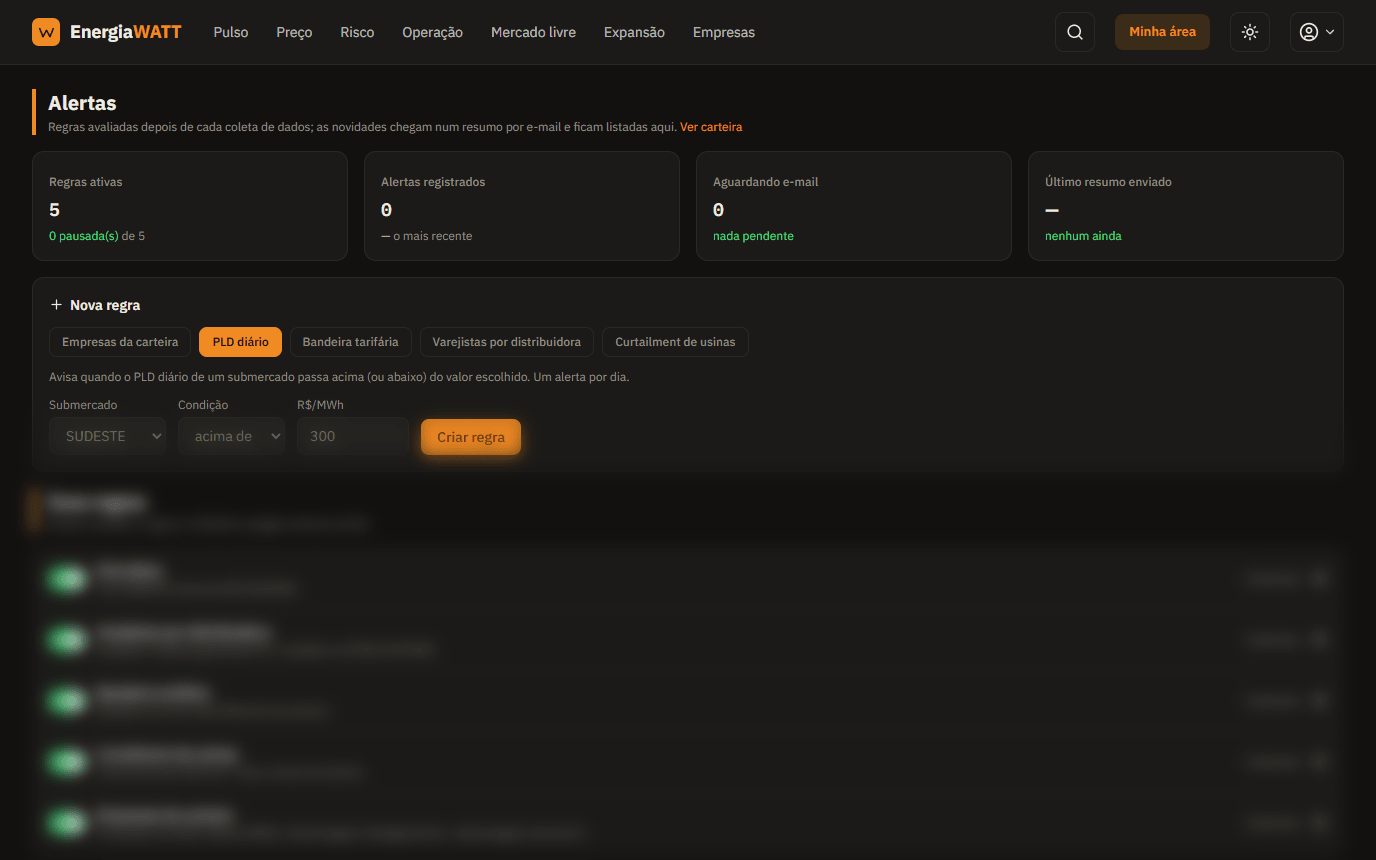1376x860 pixels.
Task: Choose the PLD diário rule tab
Action: click(240, 342)
